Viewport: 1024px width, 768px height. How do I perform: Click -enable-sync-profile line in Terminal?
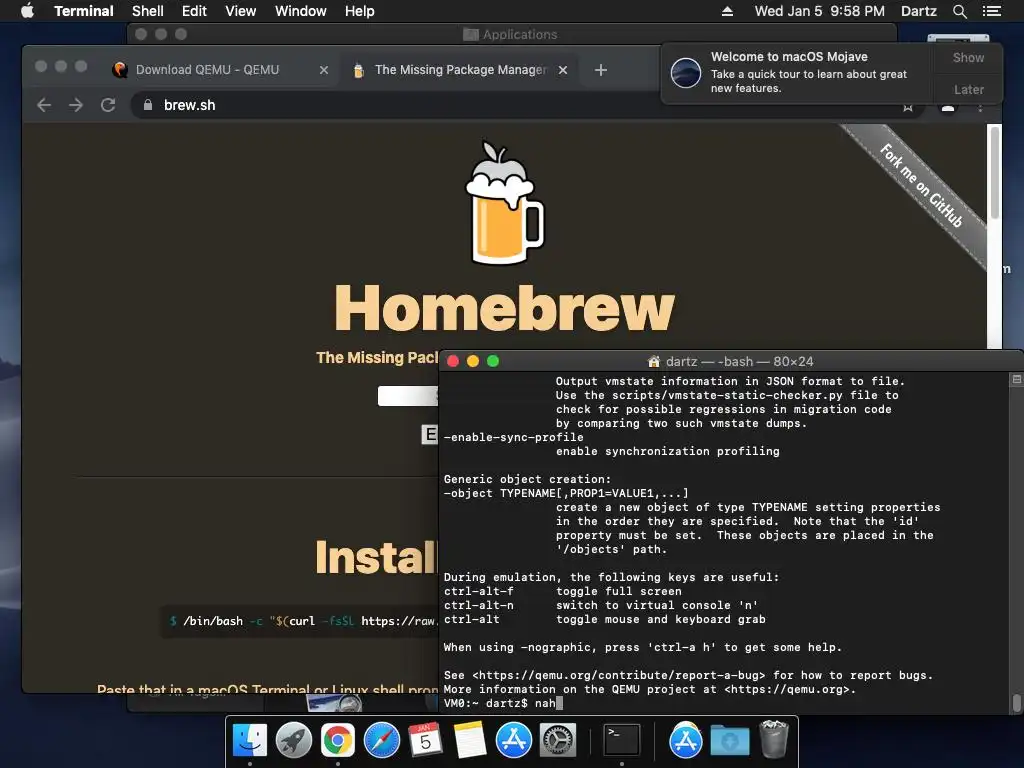click(513, 437)
